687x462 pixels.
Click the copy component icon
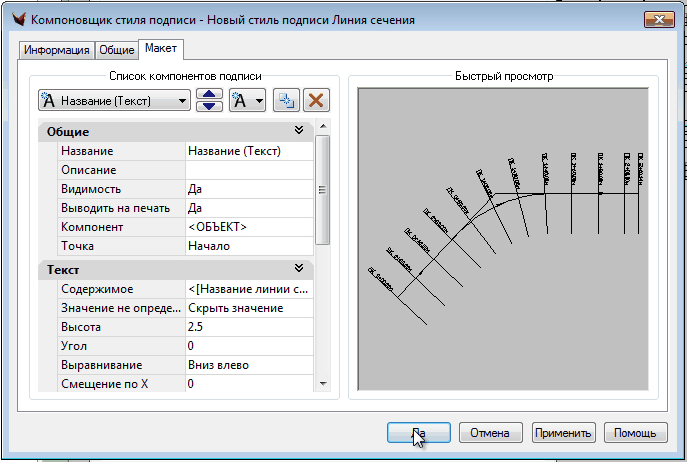click(x=285, y=100)
